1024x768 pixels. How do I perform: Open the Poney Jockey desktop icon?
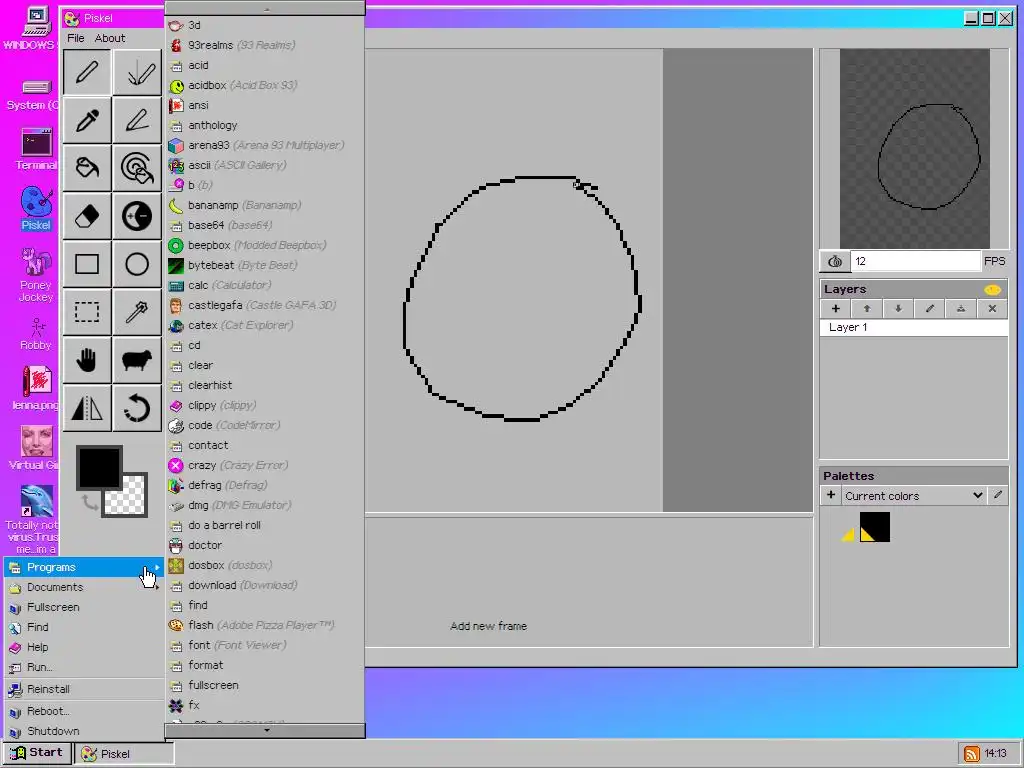(36, 274)
